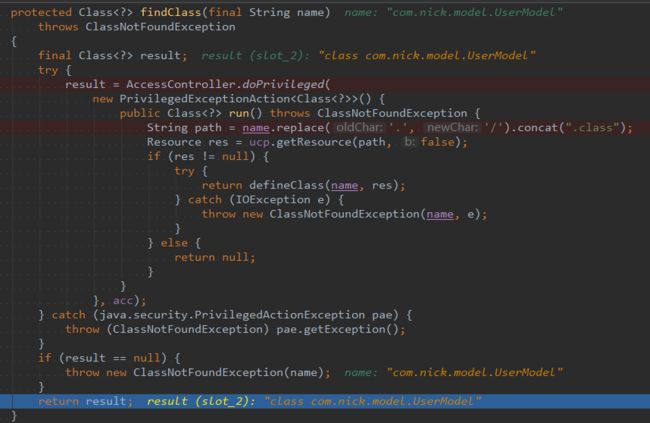The width and height of the screenshot is (650, 423).
Task: Click the 'String path' variable declaration
Action: 184,128
